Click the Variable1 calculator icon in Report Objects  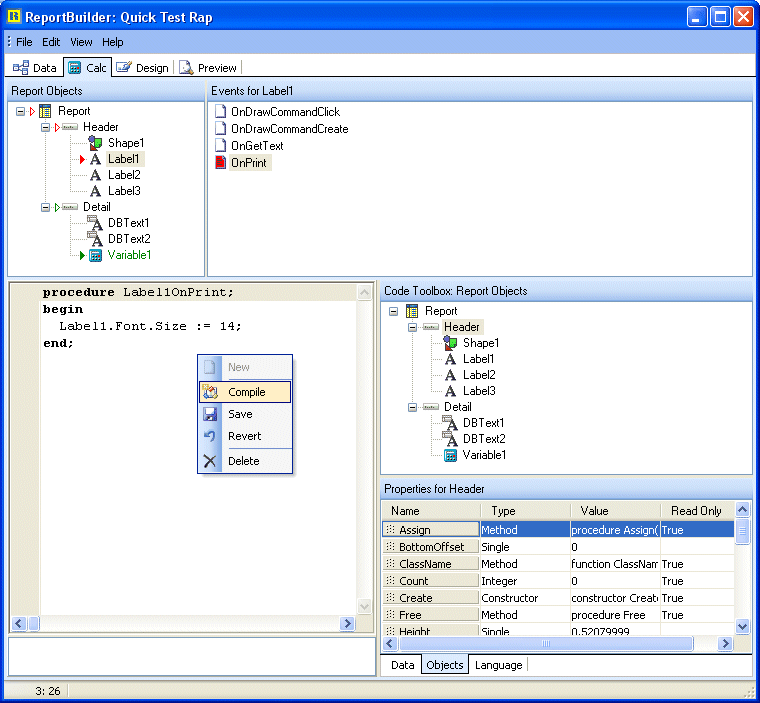click(95, 255)
